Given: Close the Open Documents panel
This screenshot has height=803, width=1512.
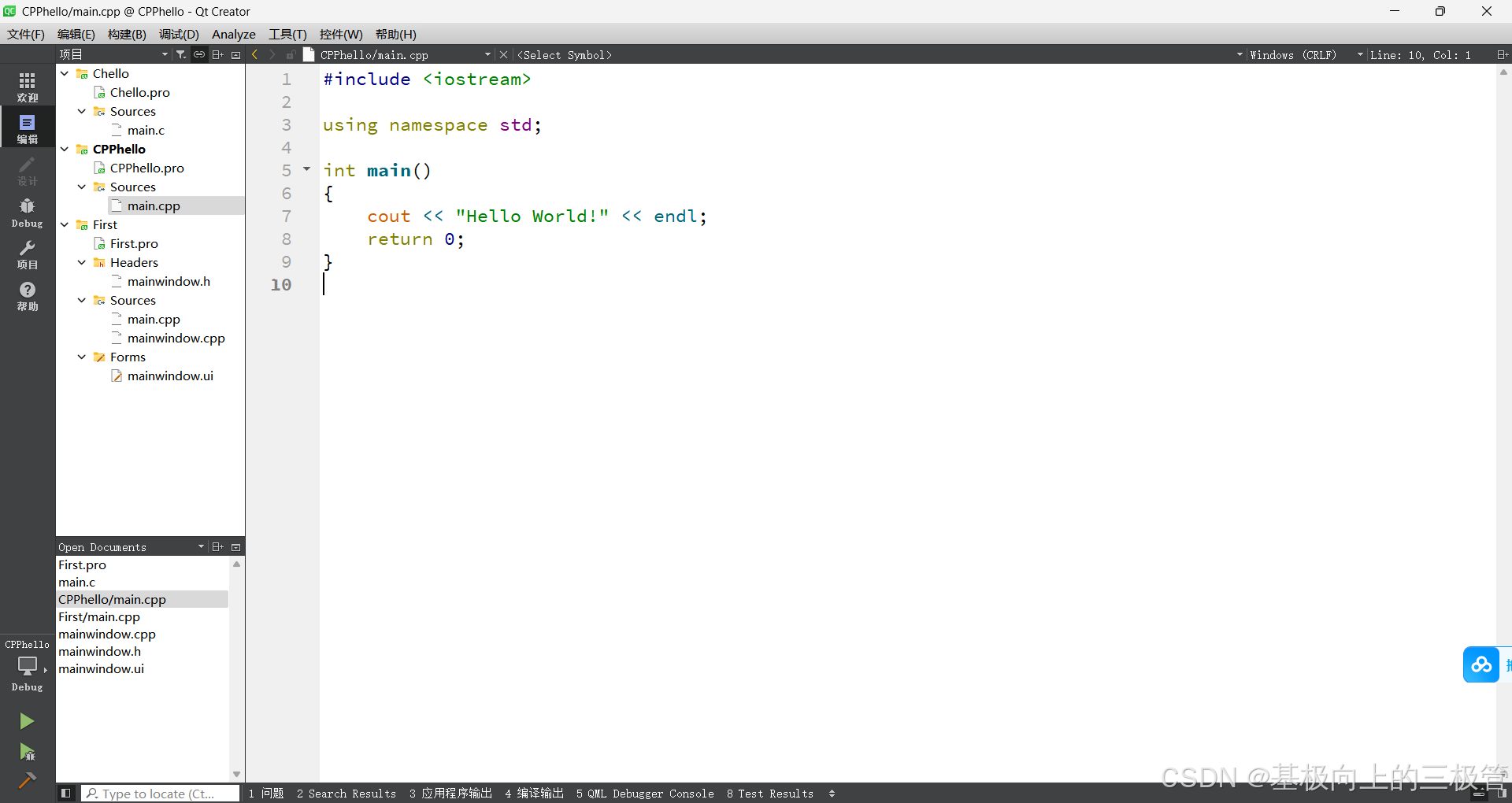Looking at the screenshot, I should point(235,546).
